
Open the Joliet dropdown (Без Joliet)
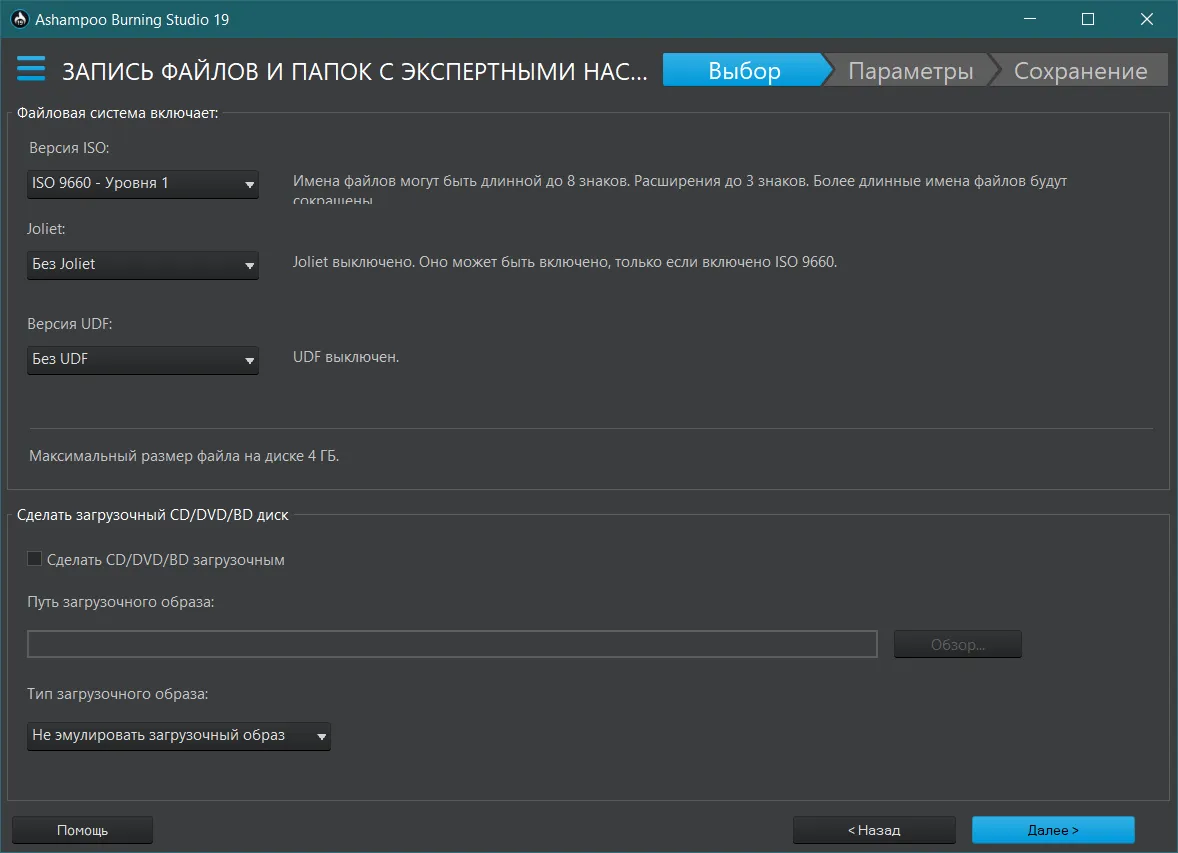click(143, 265)
